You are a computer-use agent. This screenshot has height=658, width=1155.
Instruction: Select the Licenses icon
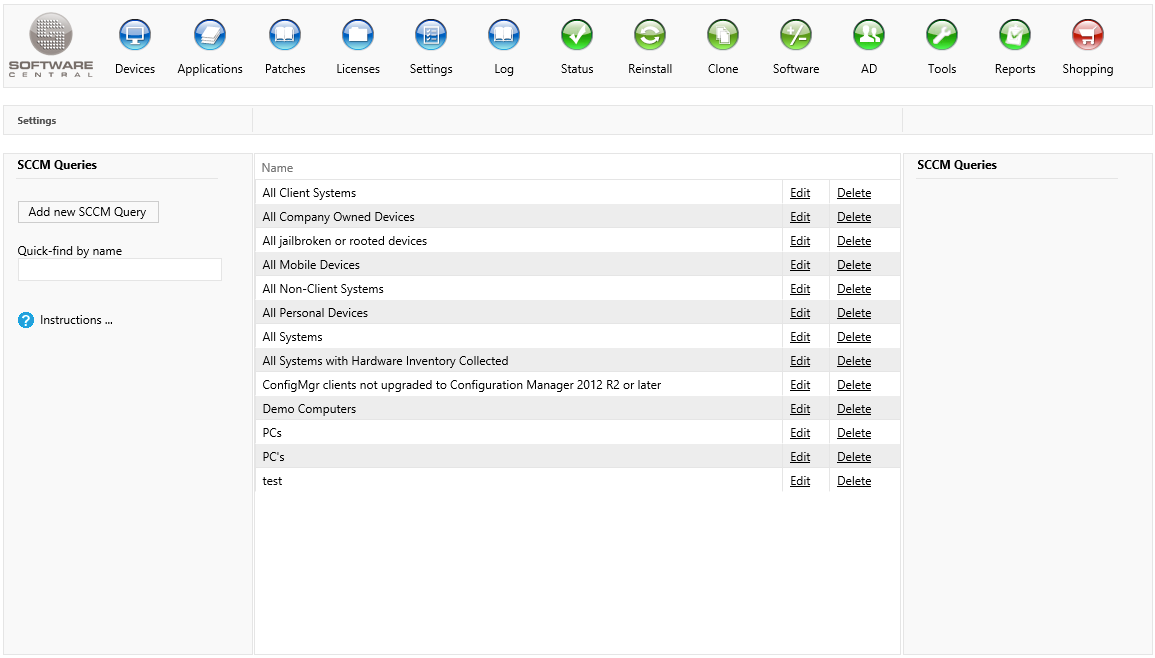click(358, 36)
